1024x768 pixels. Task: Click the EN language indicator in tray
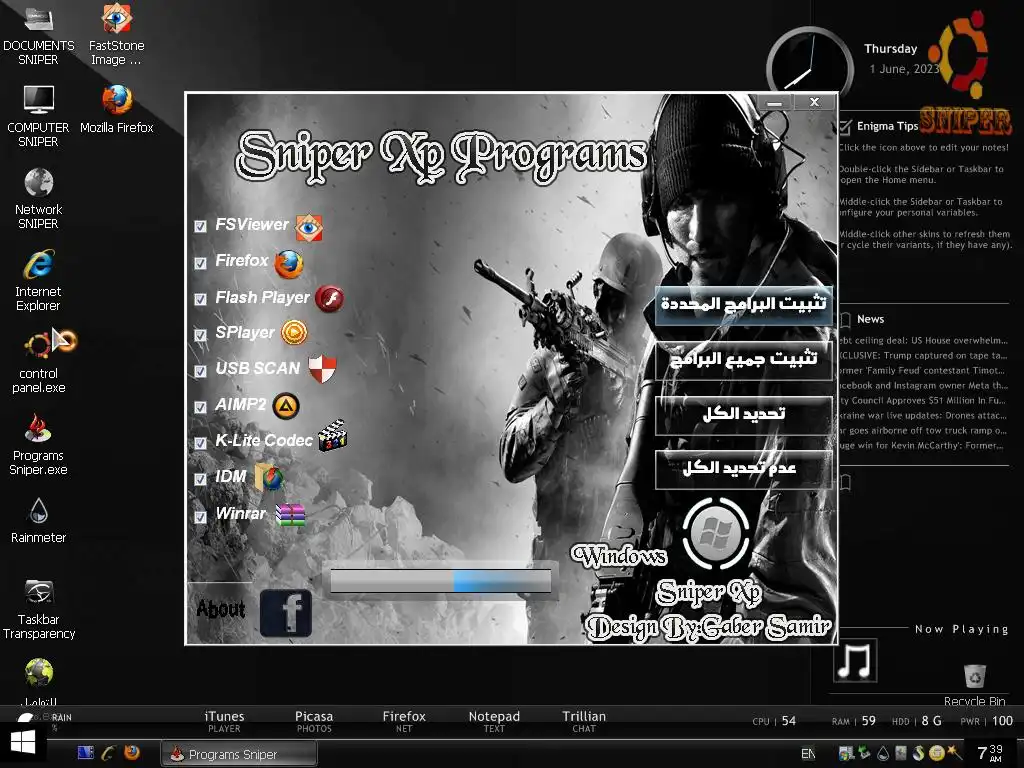coord(808,754)
